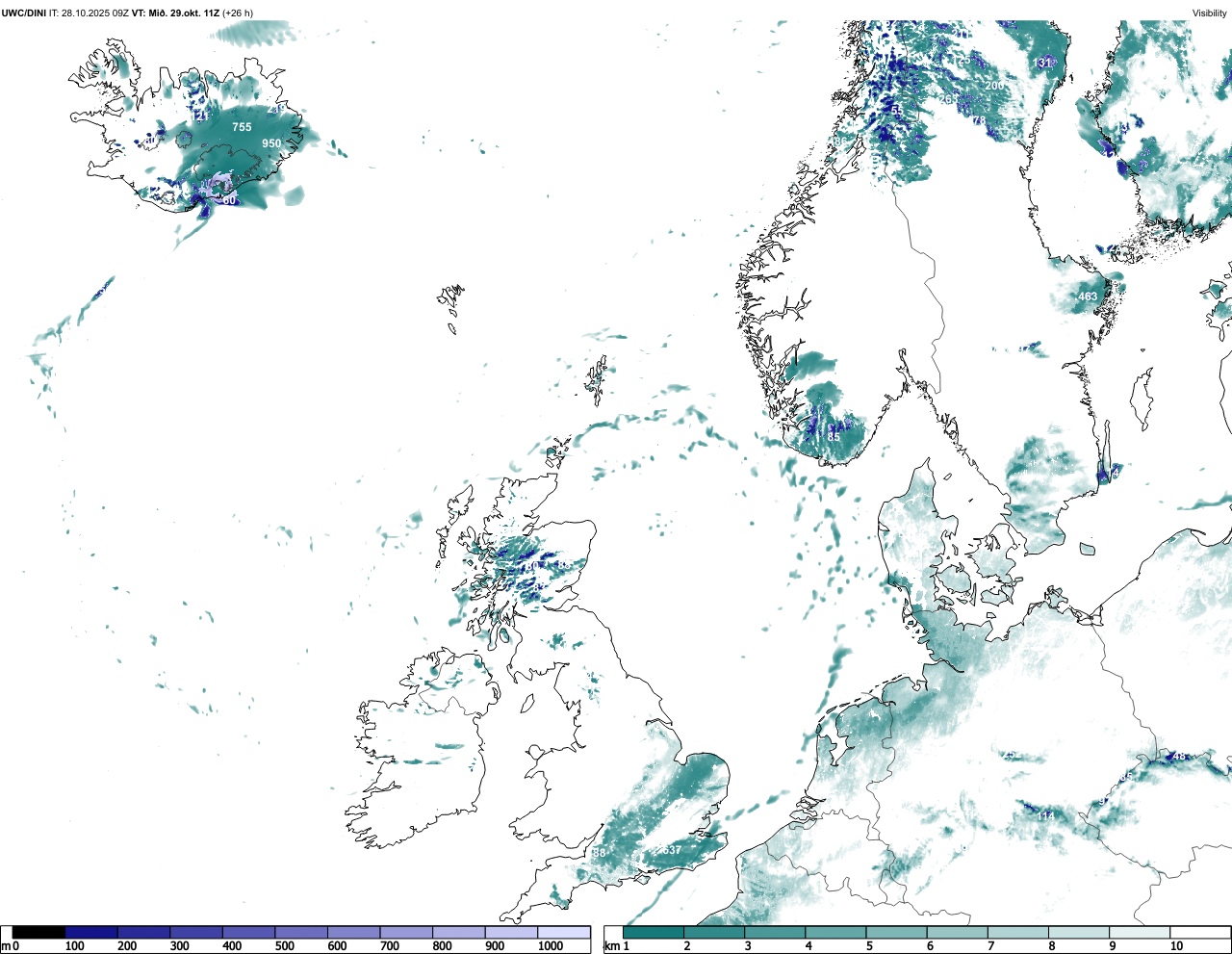
Task: Click the '5' tick label in the km legend
Action: click(869, 946)
